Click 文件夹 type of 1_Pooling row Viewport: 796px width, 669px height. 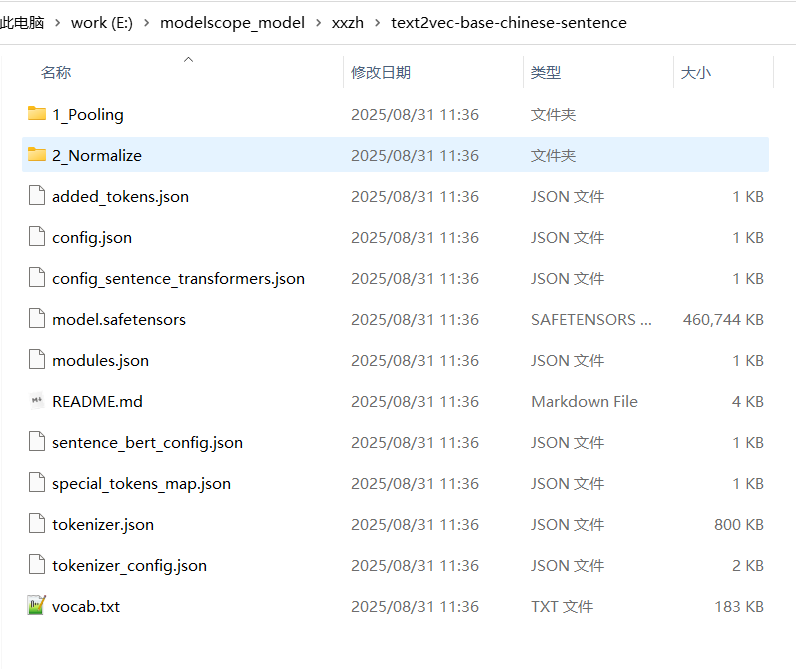click(x=553, y=115)
